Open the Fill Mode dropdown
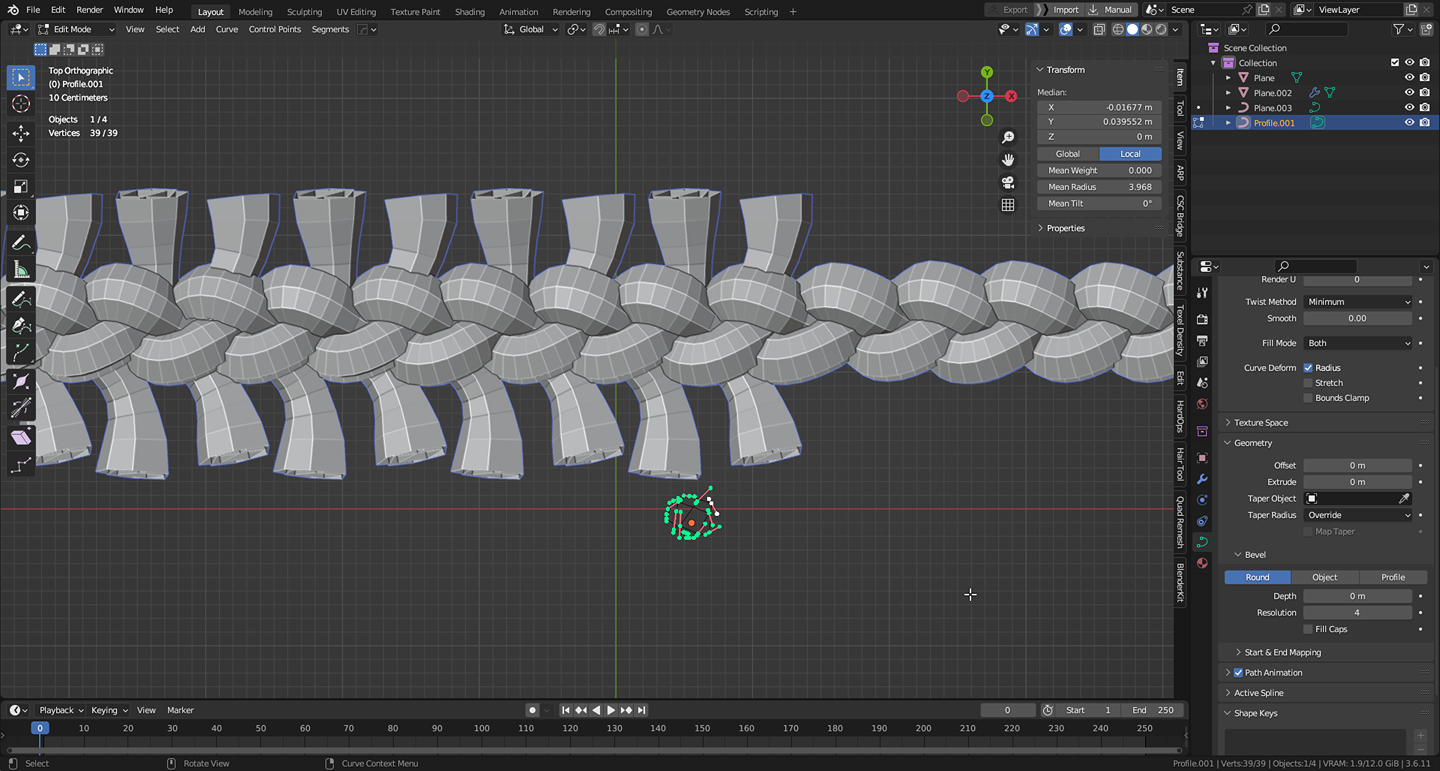The height and width of the screenshot is (771, 1440). click(x=1358, y=343)
